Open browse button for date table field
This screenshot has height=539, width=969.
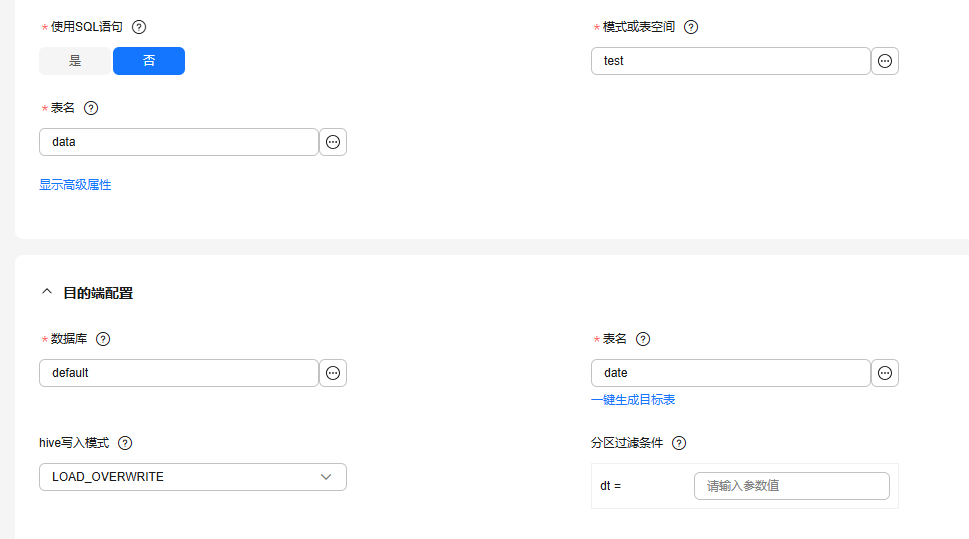point(885,373)
